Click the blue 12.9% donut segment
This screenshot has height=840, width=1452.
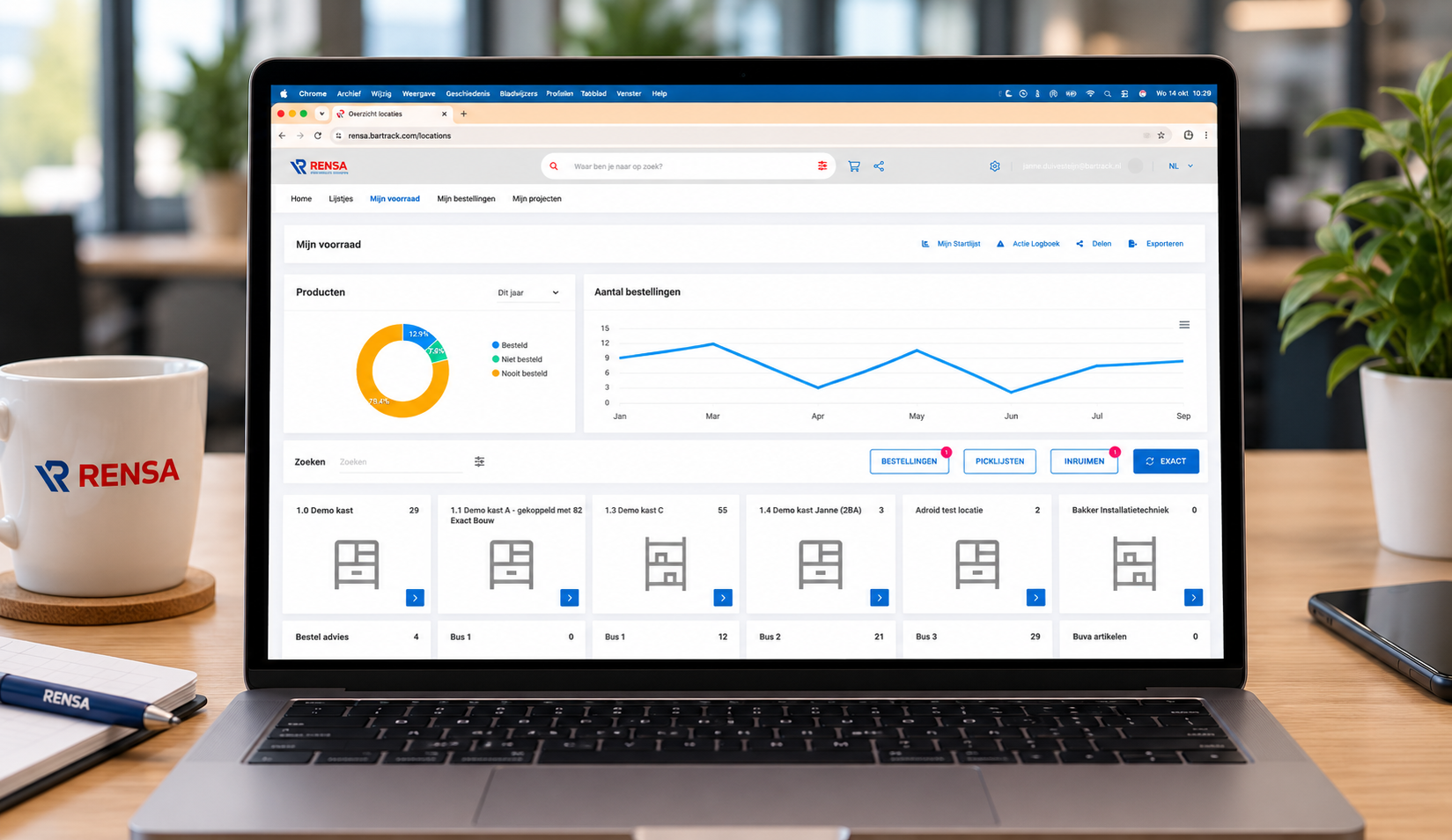click(417, 333)
